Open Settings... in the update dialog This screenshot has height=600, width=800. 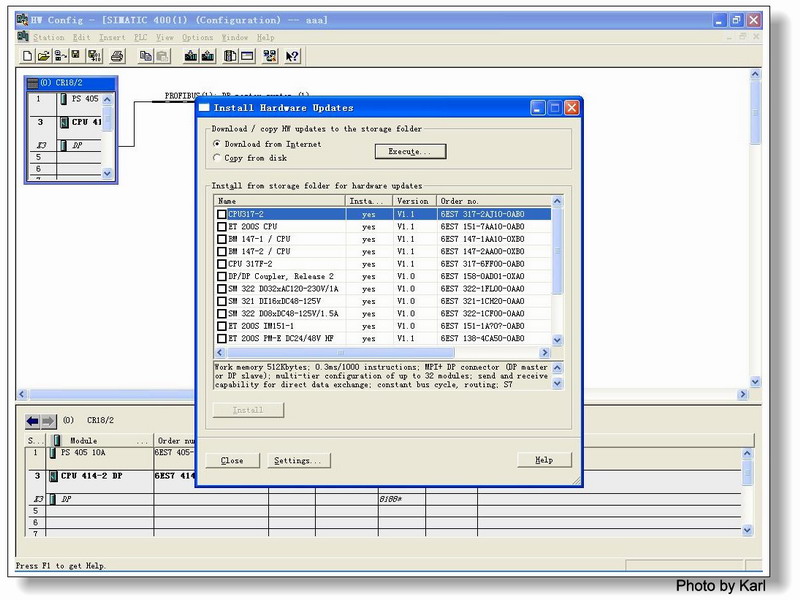click(x=298, y=460)
